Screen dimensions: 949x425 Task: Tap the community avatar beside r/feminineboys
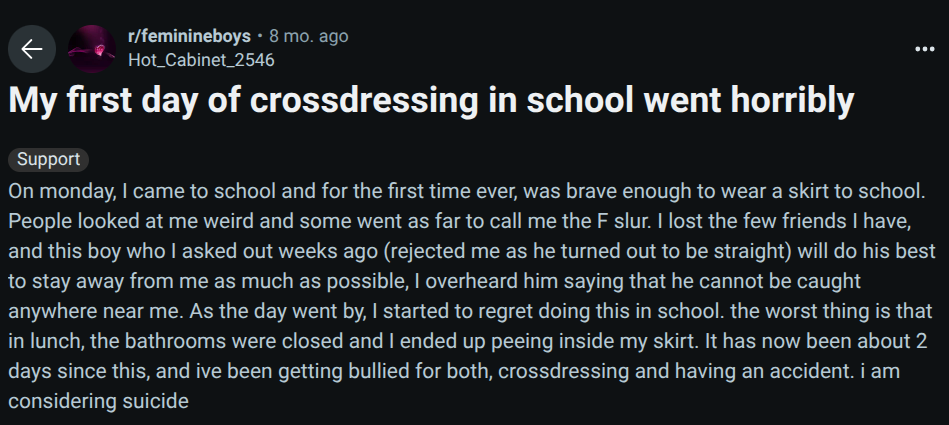pyautogui.click(x=92, y=48)
